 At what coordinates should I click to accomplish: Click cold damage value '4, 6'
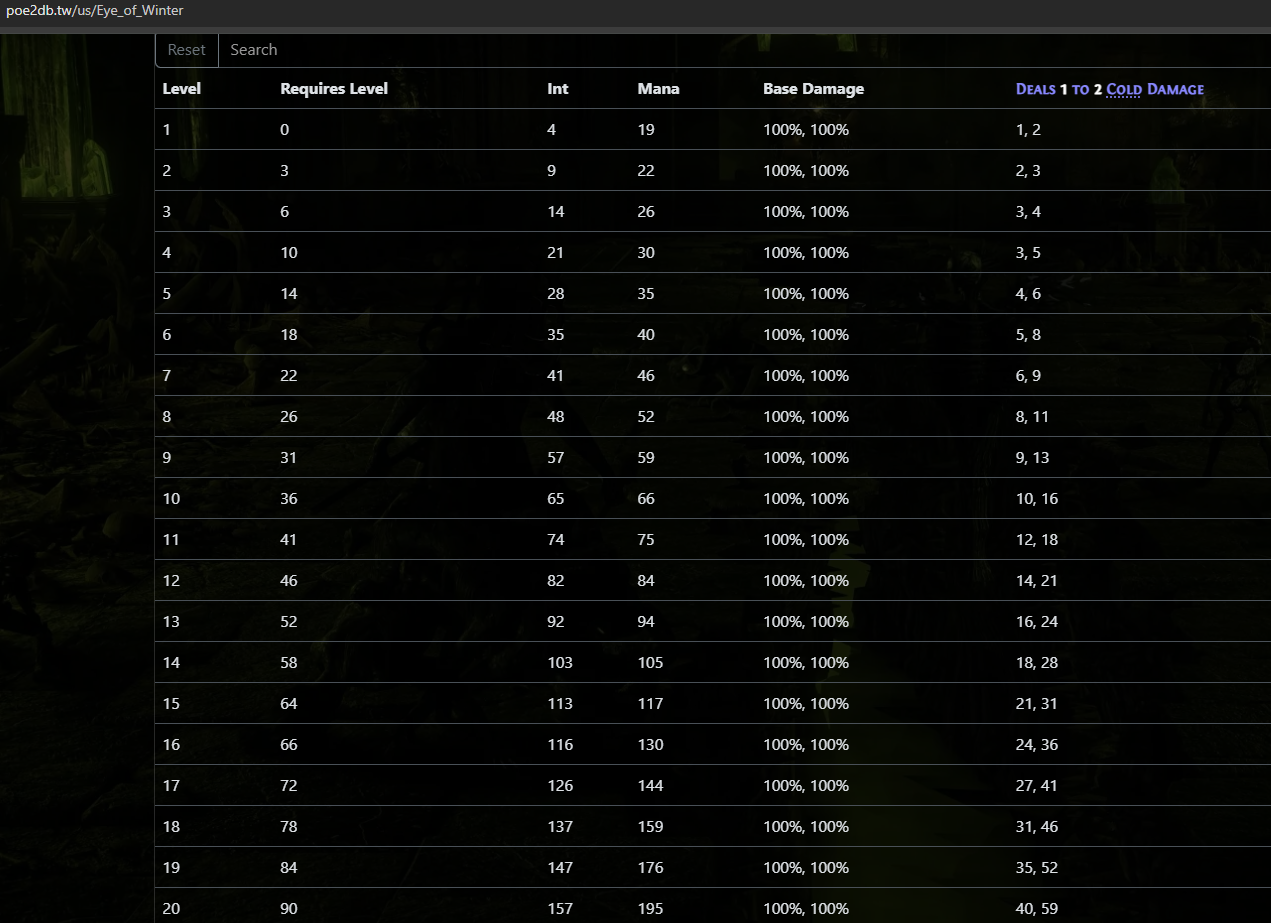(x=1028, y=294)
